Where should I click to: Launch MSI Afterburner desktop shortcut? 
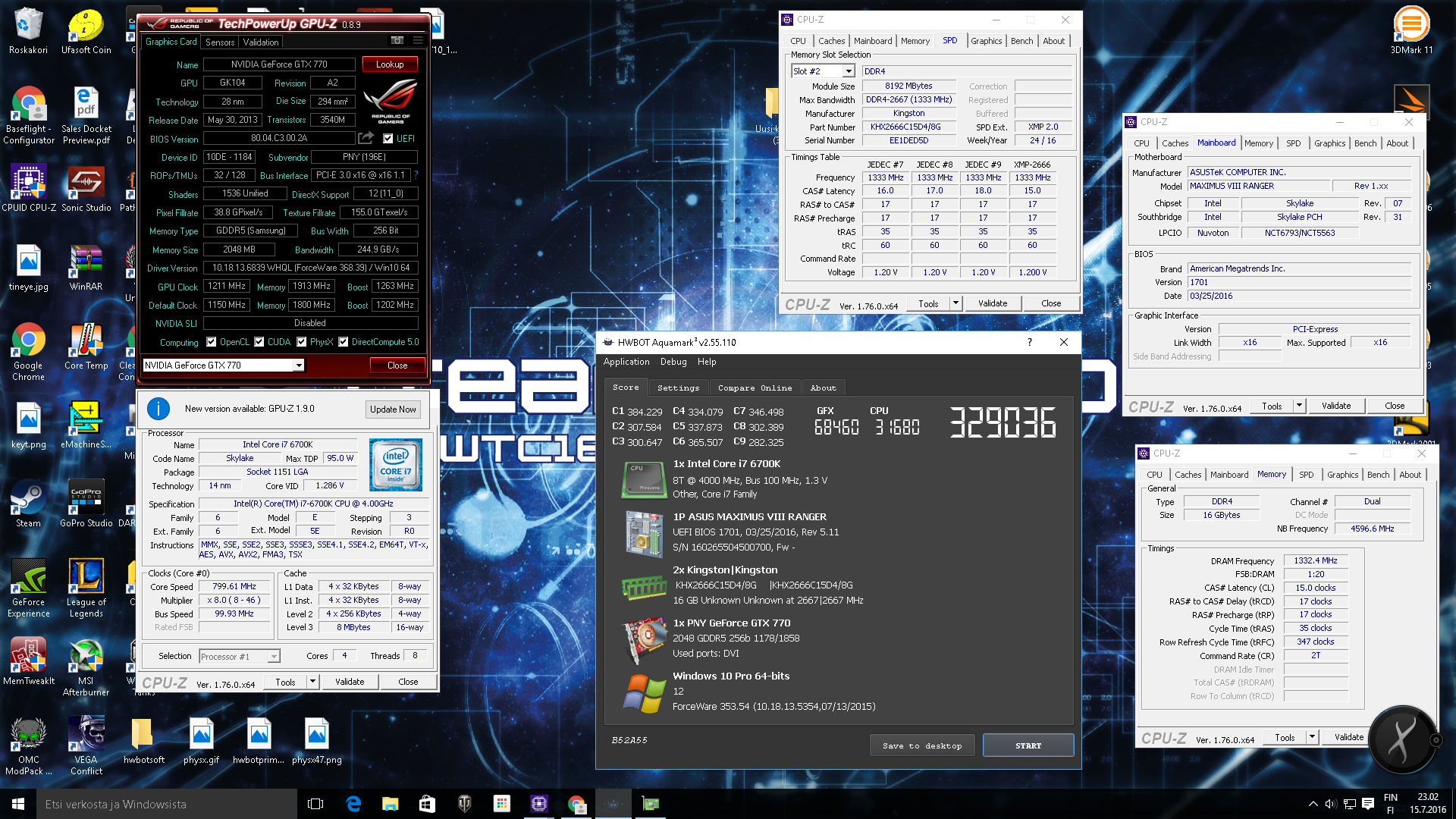click(x=86, y=667)
